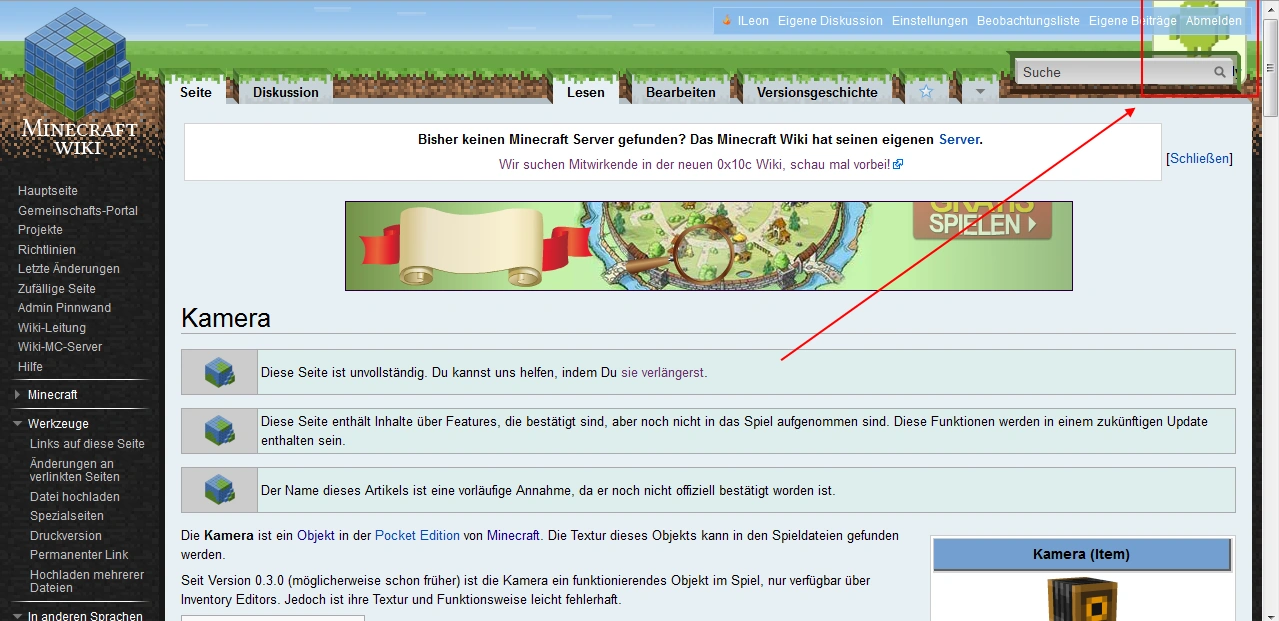The height and width of the screenshot is (621, 1279).
Task: Open Druckversion sidebar link
Action: [66, 536]
